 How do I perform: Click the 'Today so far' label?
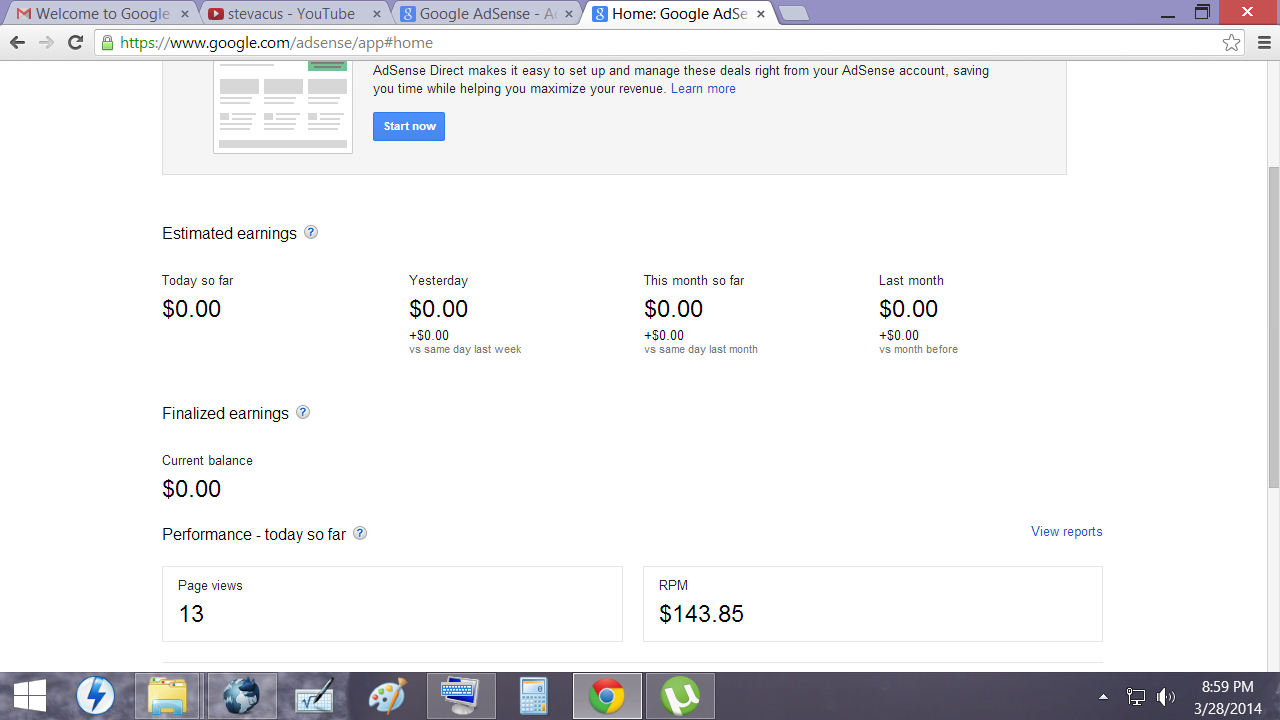pyautogui.click(x=198, y=280)
